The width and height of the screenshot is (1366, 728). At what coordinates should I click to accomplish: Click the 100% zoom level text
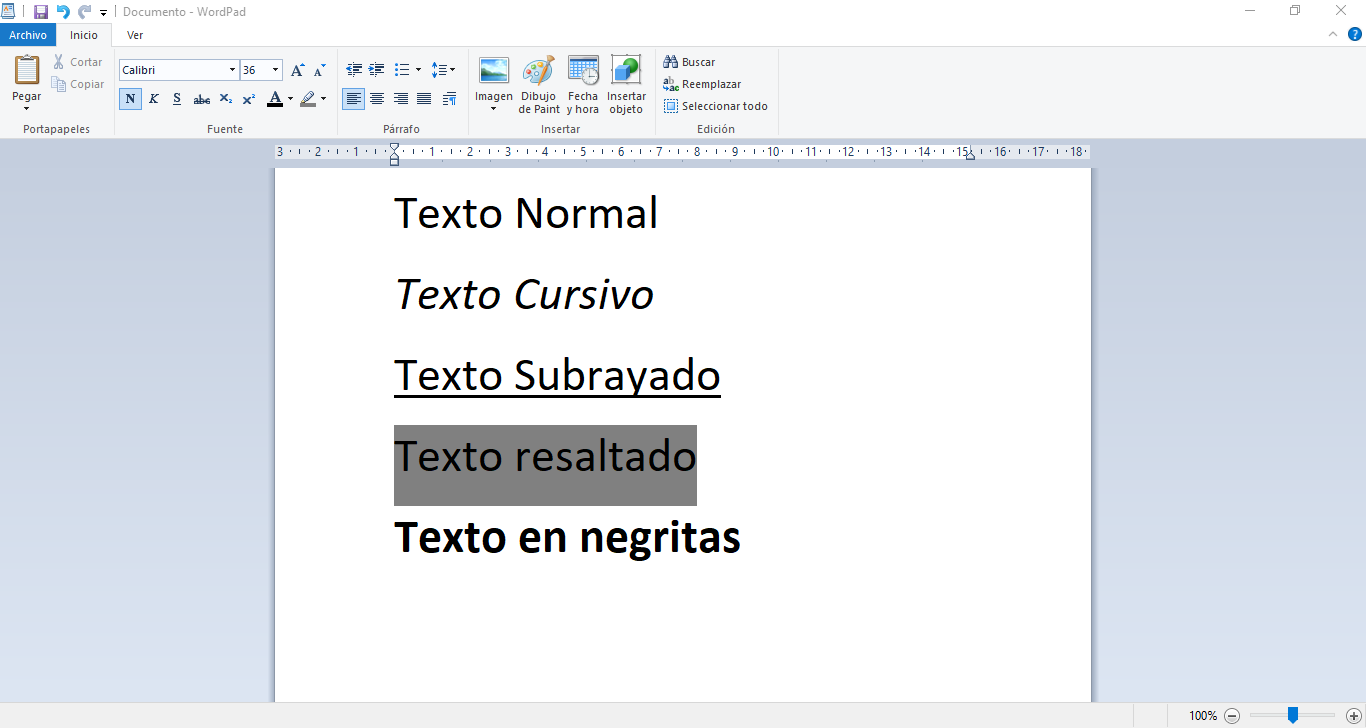tap(1203, 716)
